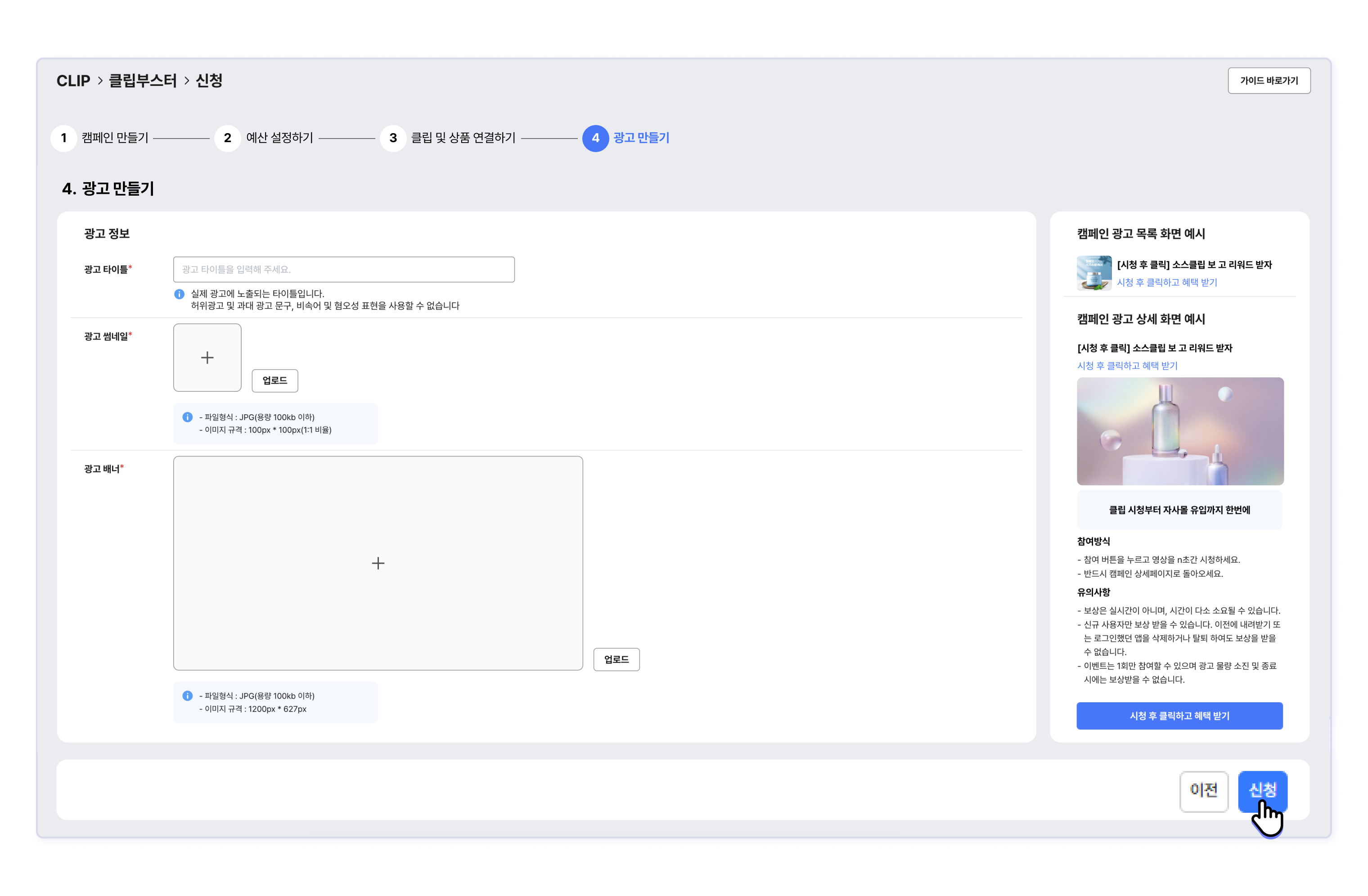The width and height of the screenshot is (1368, 896).
Task: Click 시청 후 클릭하고 혜택 받기 blue button
Action: point(1179,716)
